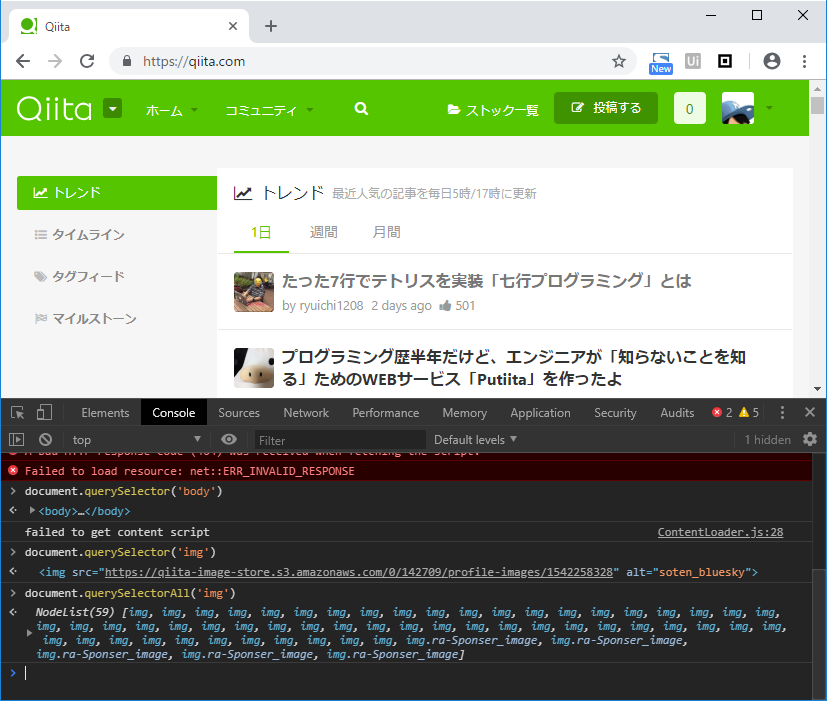Screen dimensions: 827x701
Task: Open the notifications counter showing 0
Action: pyautogui.click(x=689, y=108)
